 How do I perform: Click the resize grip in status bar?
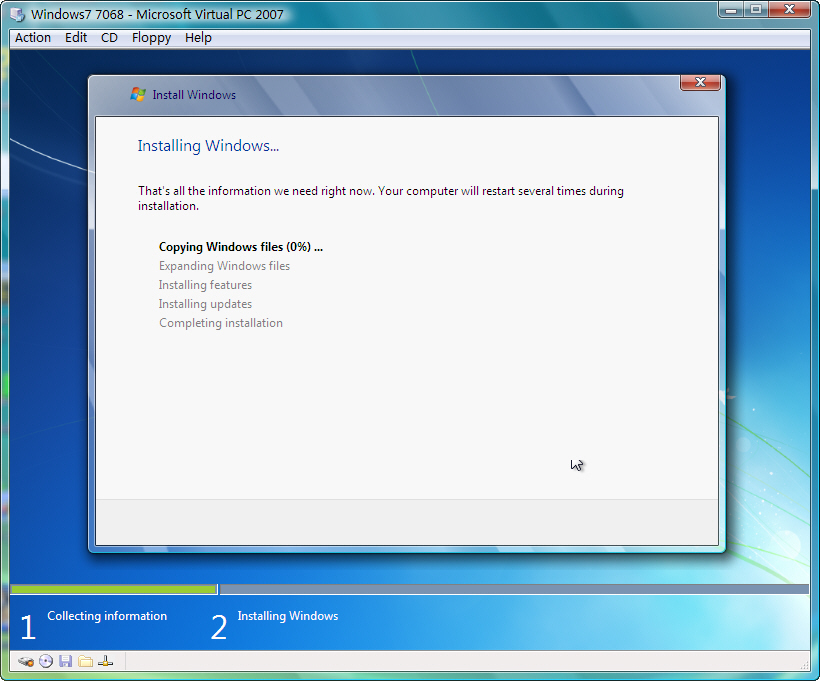coord(804,665)
